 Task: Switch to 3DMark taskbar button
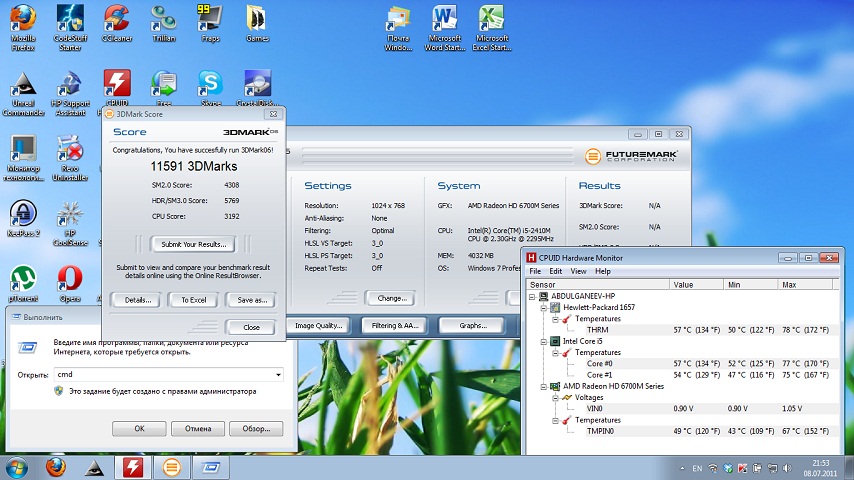pos(172,467)
